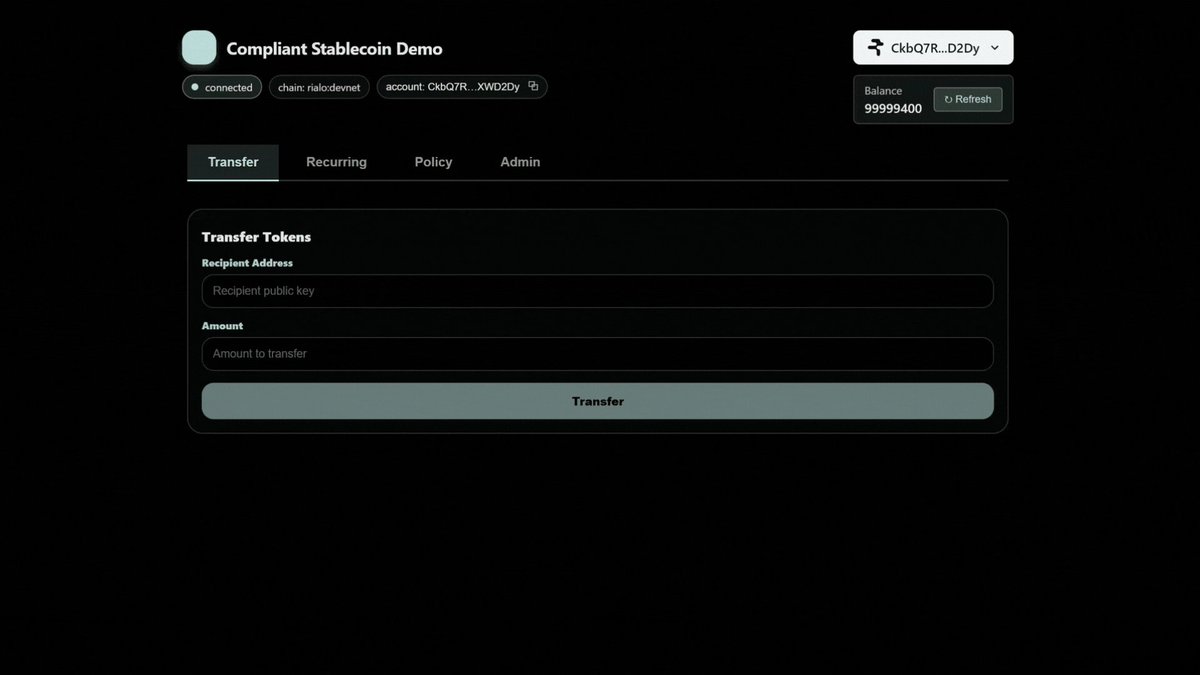Copy the account address with copy icon

[533, 86]
